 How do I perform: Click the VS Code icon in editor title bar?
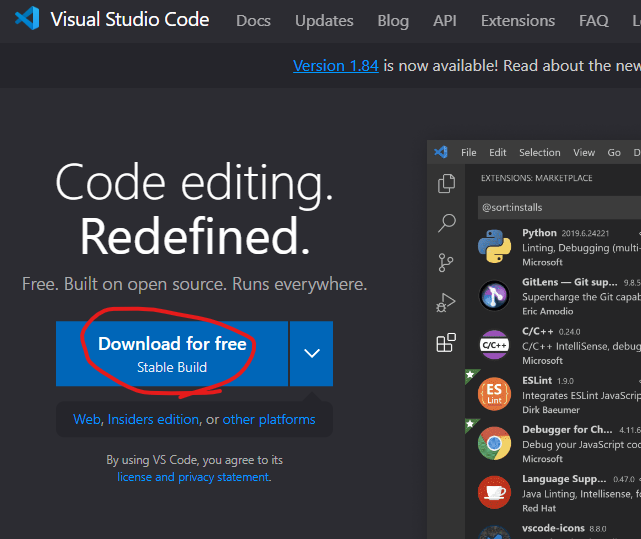pyautogui.click(x=441, y=152)
